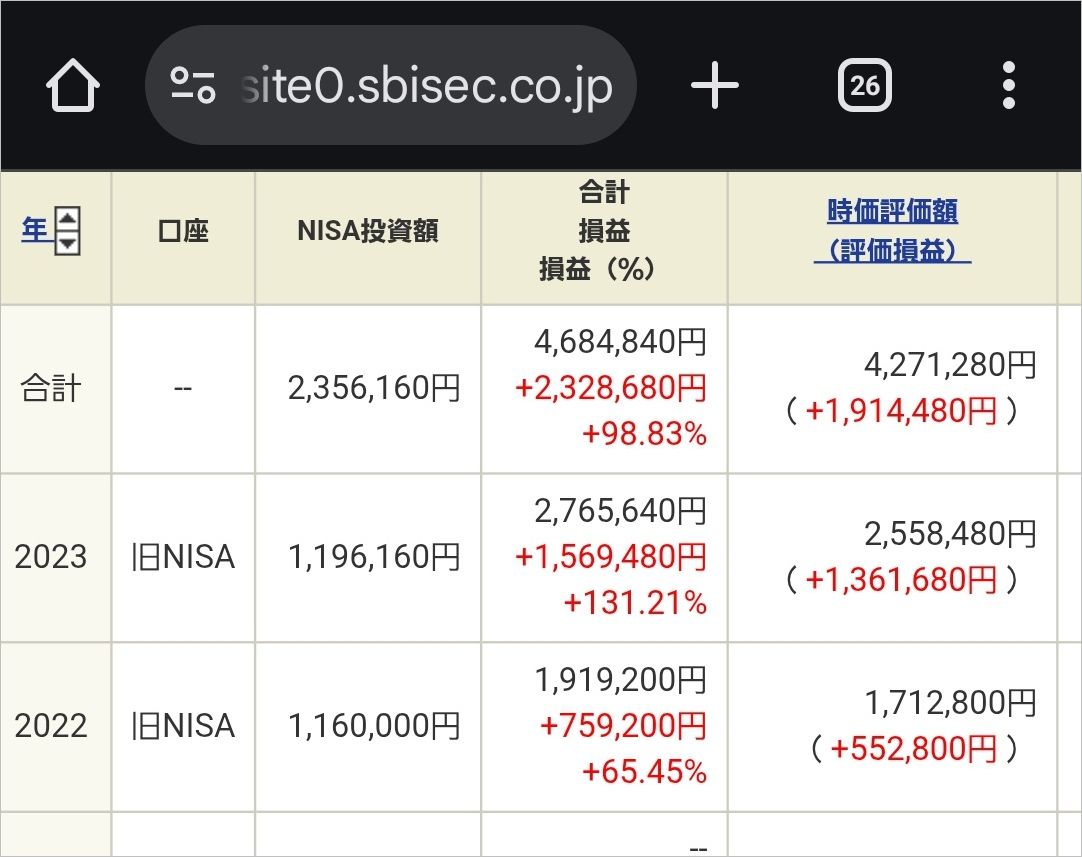The width and height of the screenshot is (1082, 857).
Task: Tap the browser home icon
Action: point(73,86)
